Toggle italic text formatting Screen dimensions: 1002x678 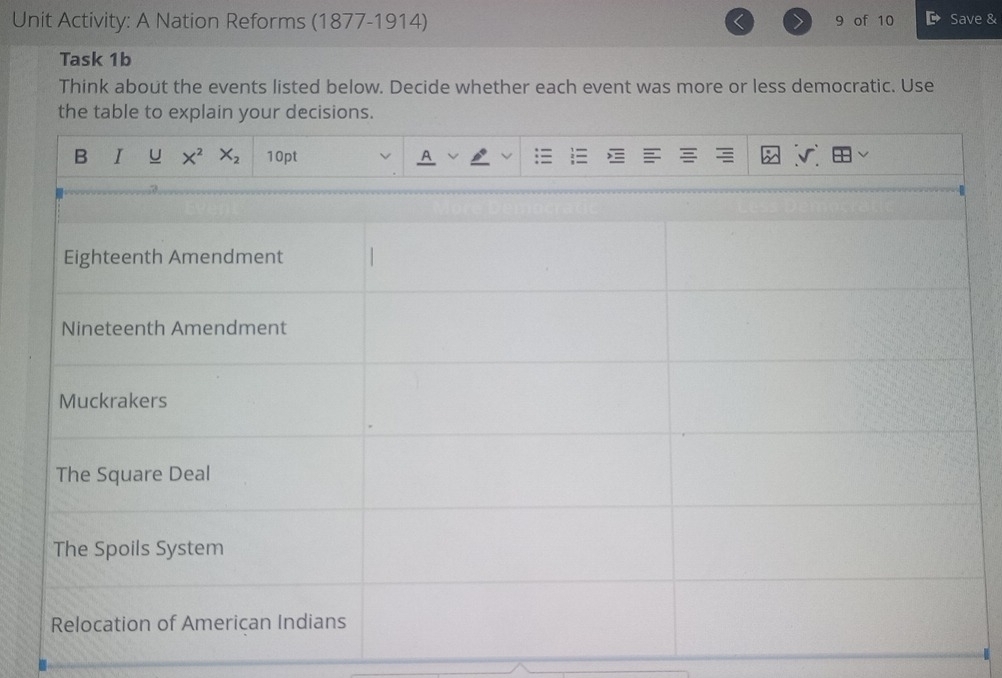tap(117, 156)
